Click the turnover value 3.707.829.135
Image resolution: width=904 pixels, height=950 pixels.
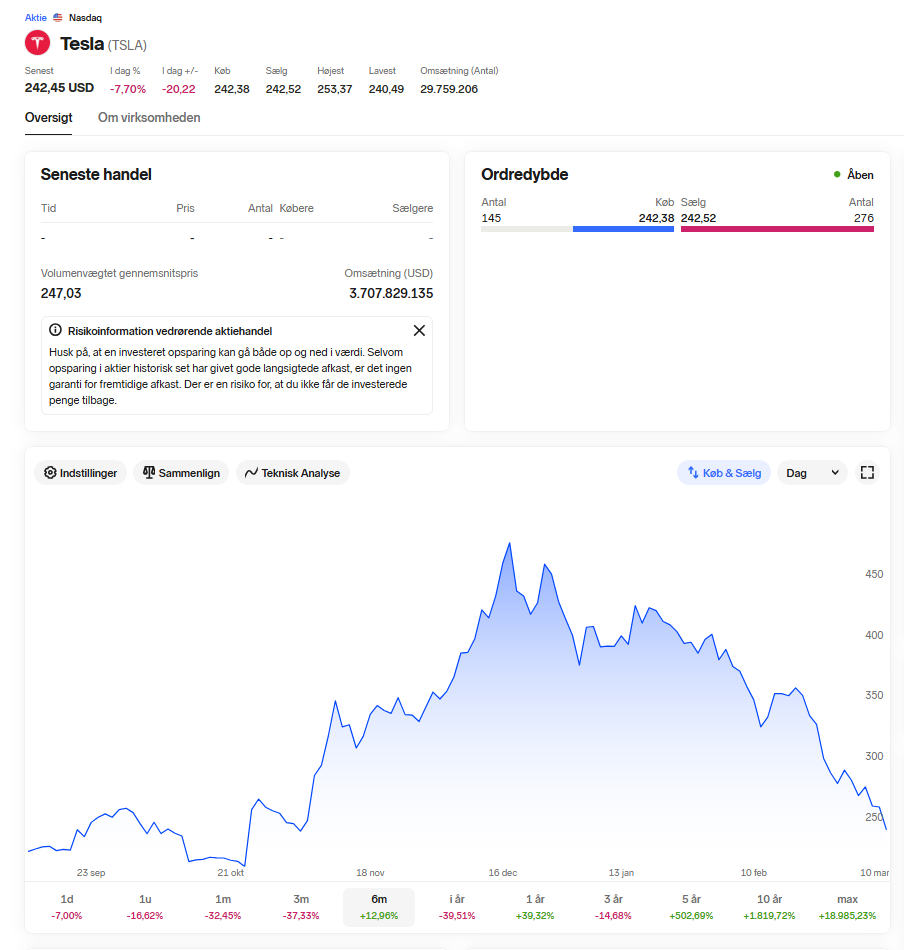tap(391, 293)
